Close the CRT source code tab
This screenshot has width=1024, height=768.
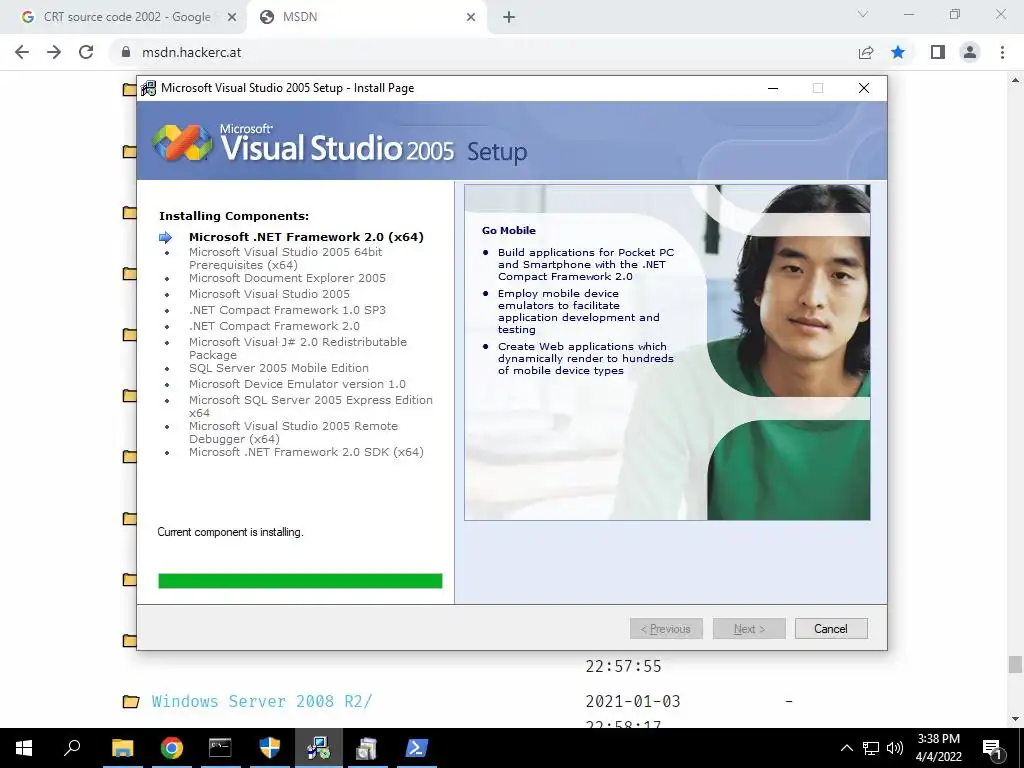(x=232, y=17)
